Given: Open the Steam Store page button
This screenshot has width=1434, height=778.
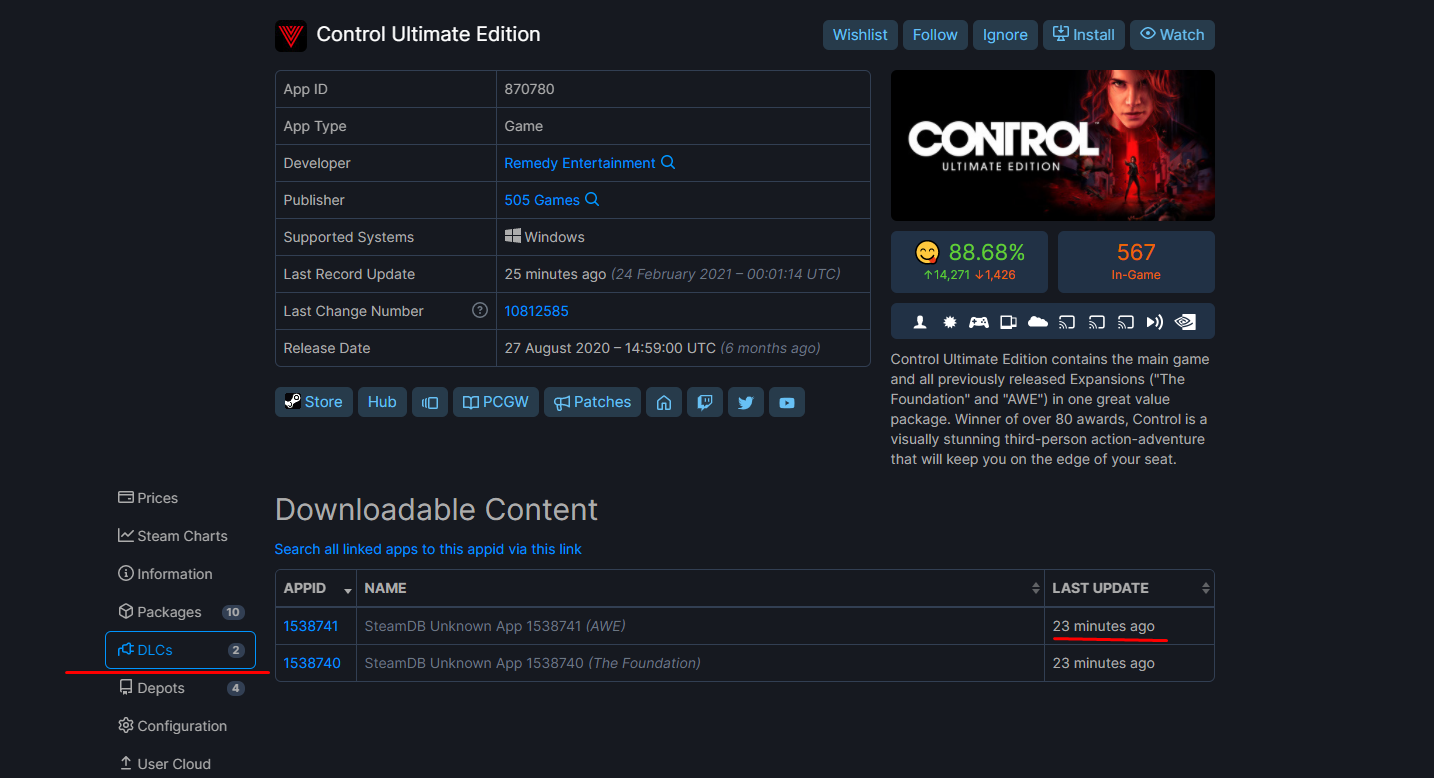Looking at the screenshot, I should 314,402.
